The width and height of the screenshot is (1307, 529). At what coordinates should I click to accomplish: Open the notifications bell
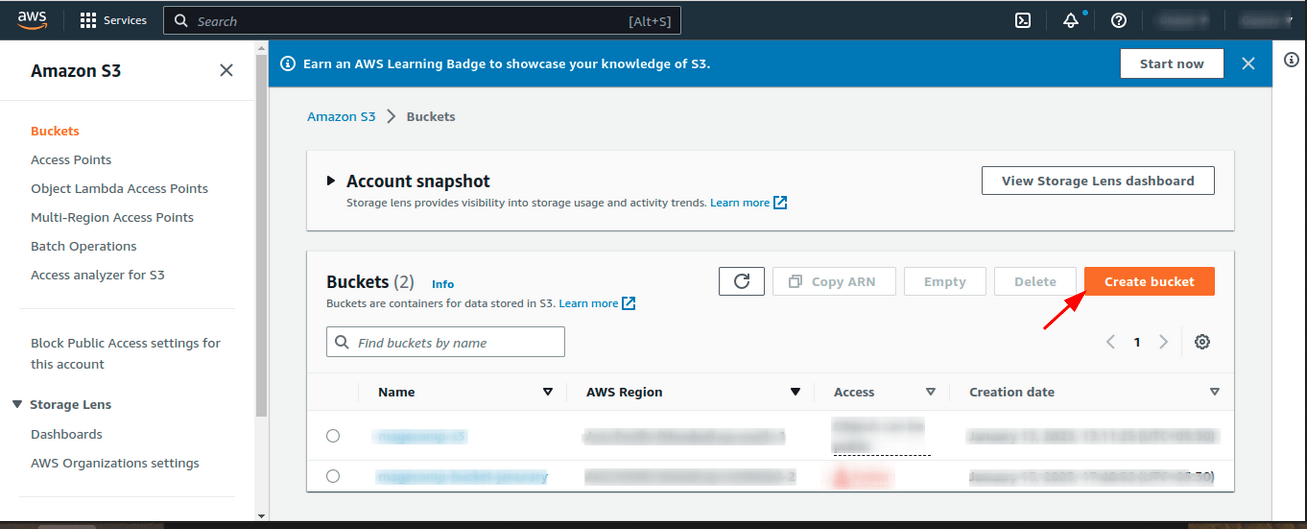[1071, 20]
